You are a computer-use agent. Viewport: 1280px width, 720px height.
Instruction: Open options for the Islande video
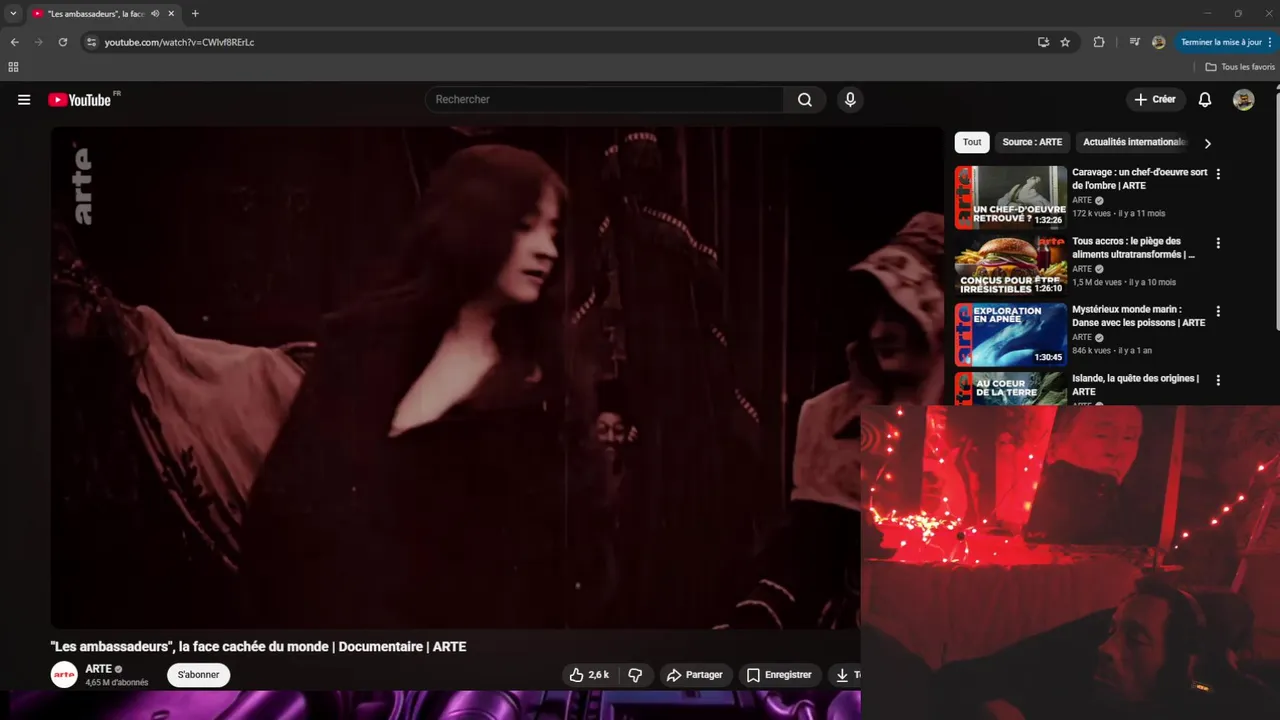pos(1218,380)
